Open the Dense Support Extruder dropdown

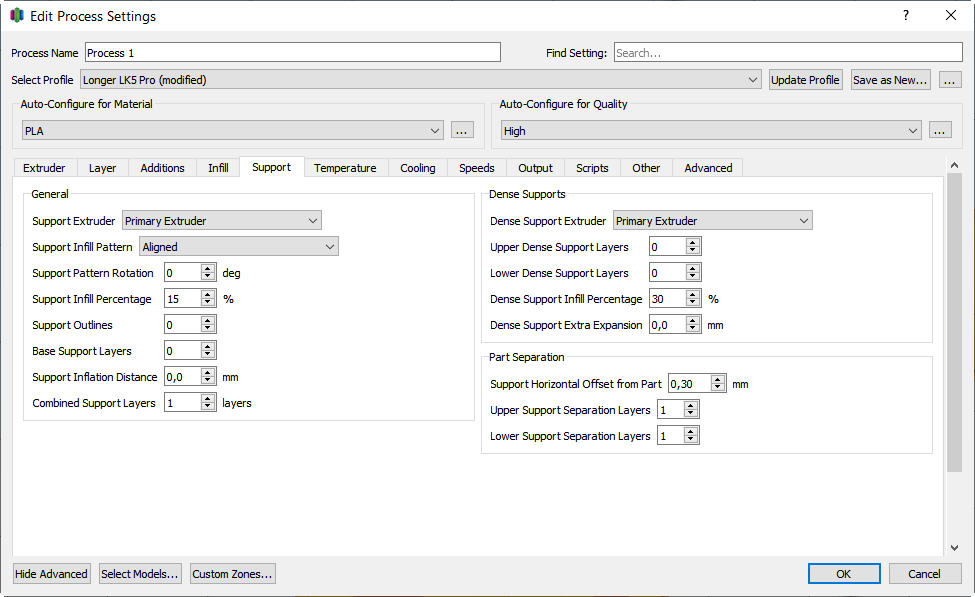pos(713,221)
